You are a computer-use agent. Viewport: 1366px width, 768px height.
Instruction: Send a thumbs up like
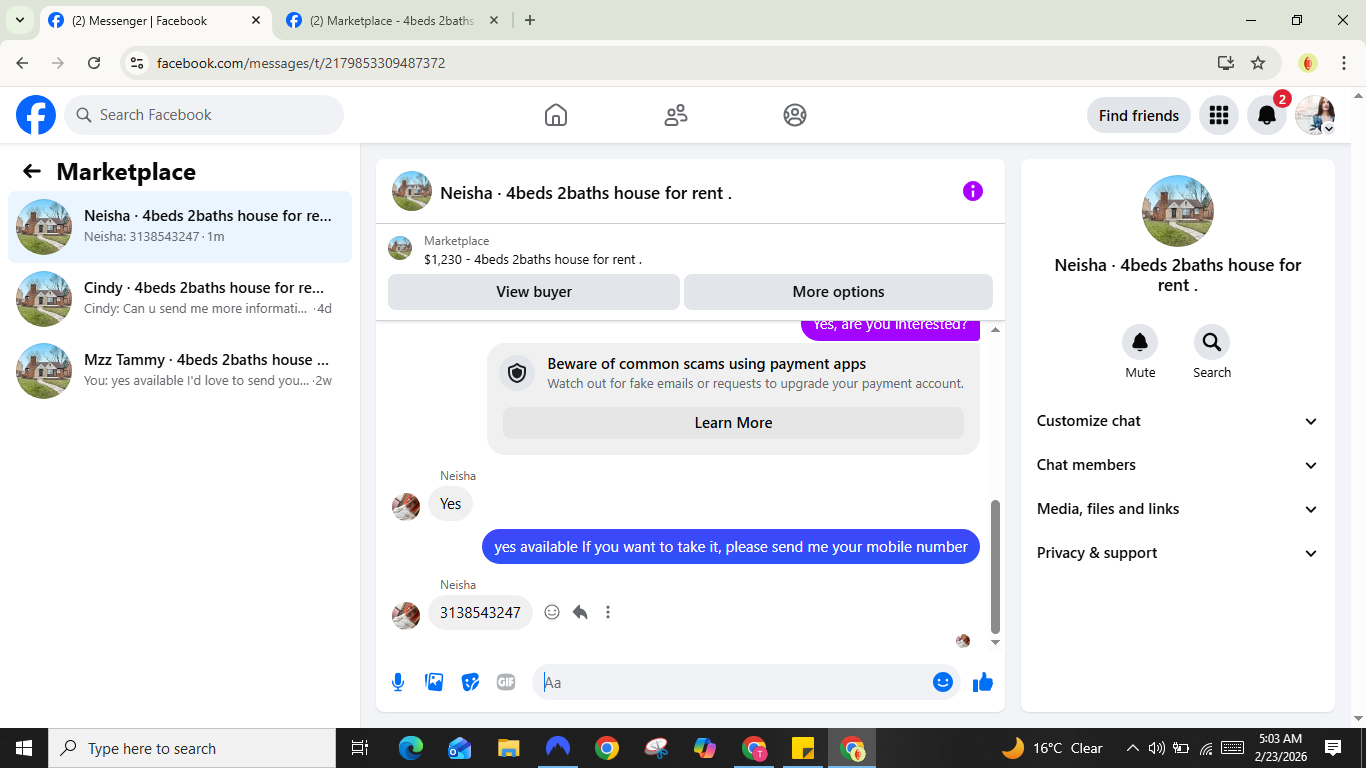[983, 682]
